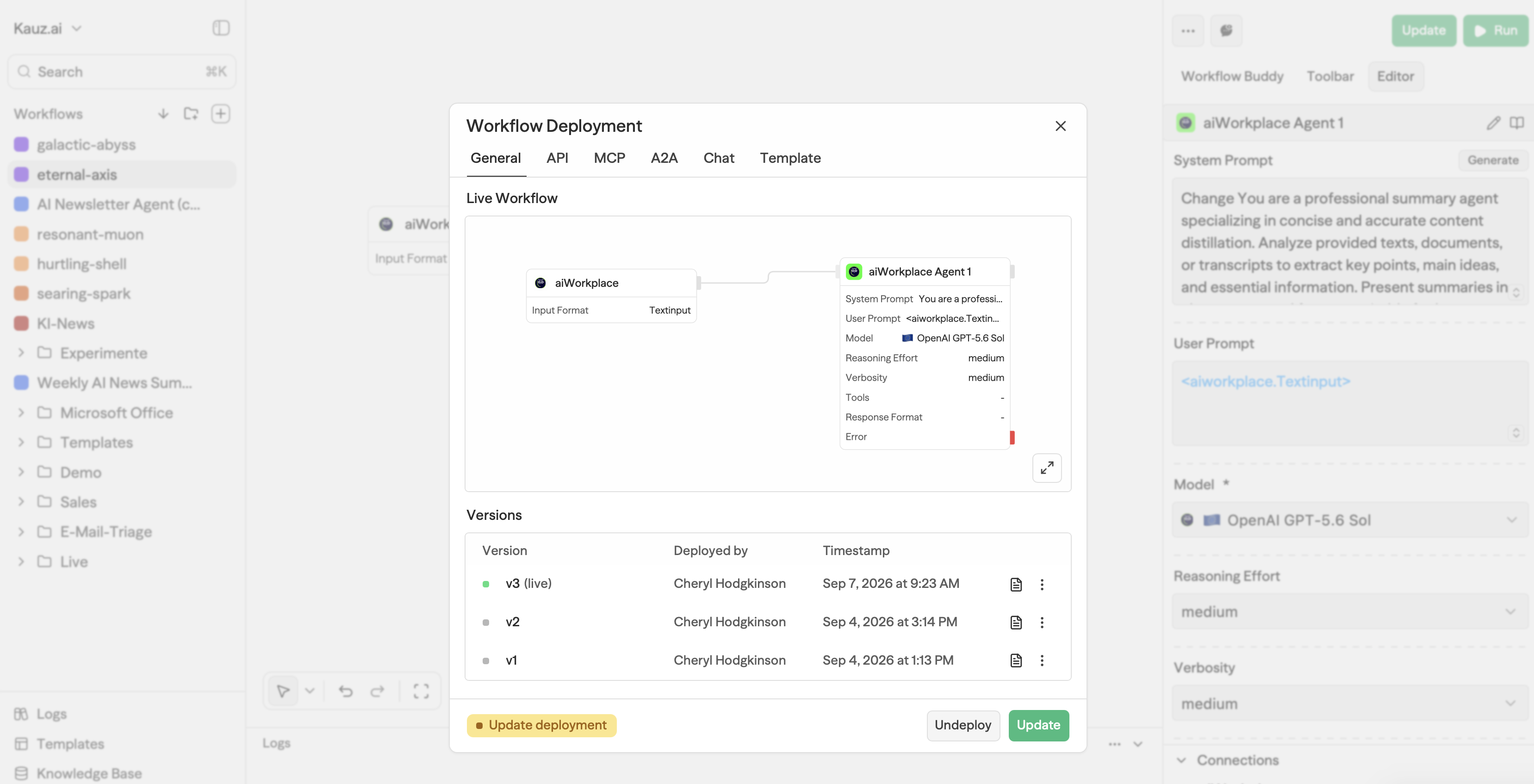
Task: Click the new folder icon in Workflows header
Action: pos(191,114)
